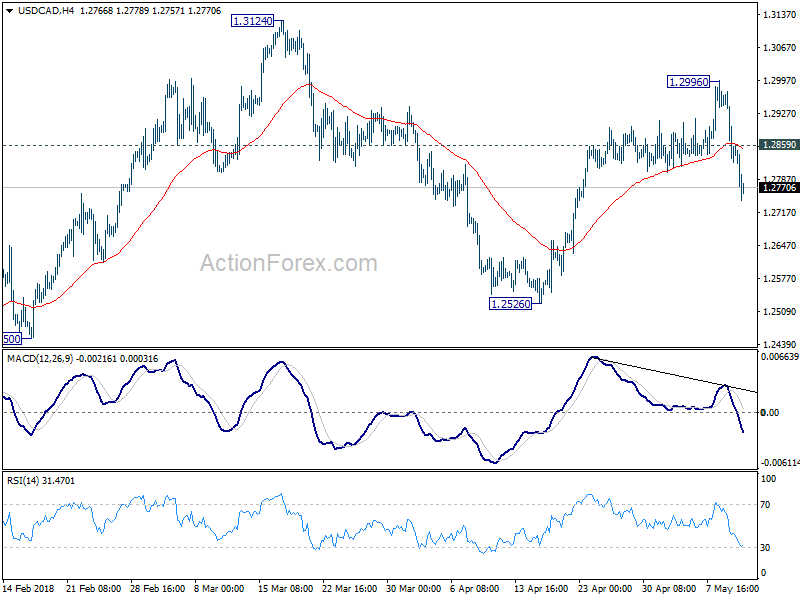Select the RSI(14) 31.4701 indicator label
This screenshot has width=800, height=600.
click(x=40, y=481)
